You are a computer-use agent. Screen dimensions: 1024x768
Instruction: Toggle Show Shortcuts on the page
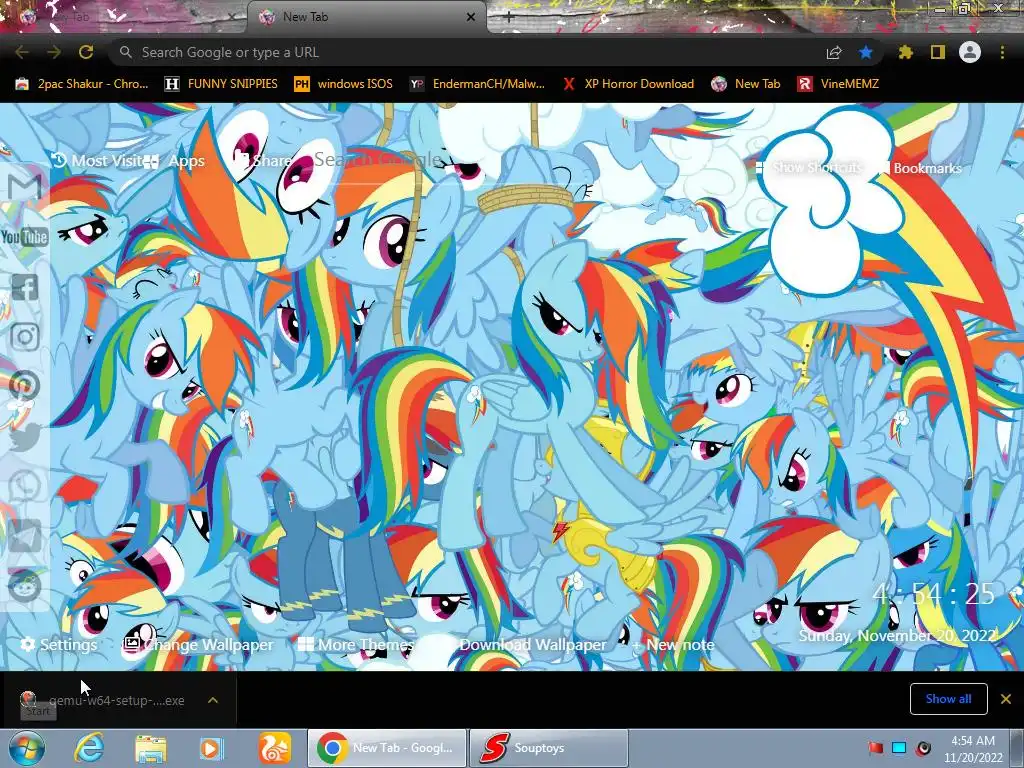(808, 168)
